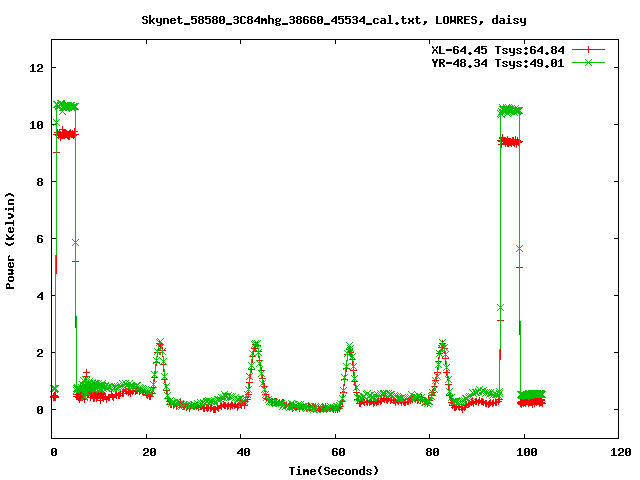Click the x-axis tick label 100
This screenshot has width=640, height=480.
527,452
